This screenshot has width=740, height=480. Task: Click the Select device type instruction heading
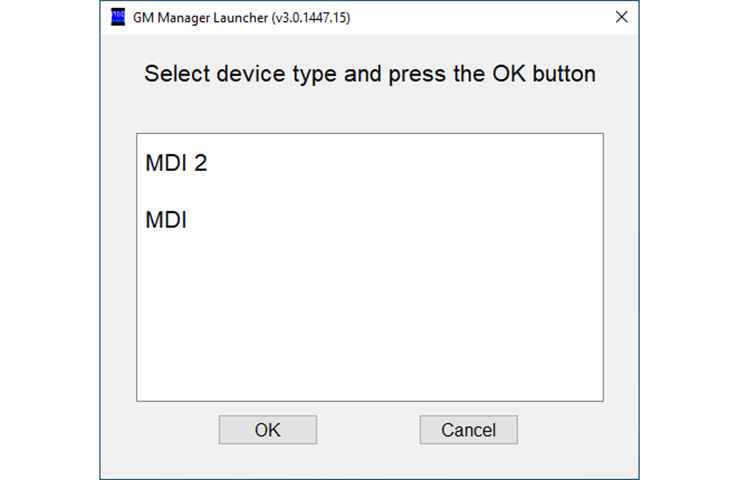click(370, 74)
